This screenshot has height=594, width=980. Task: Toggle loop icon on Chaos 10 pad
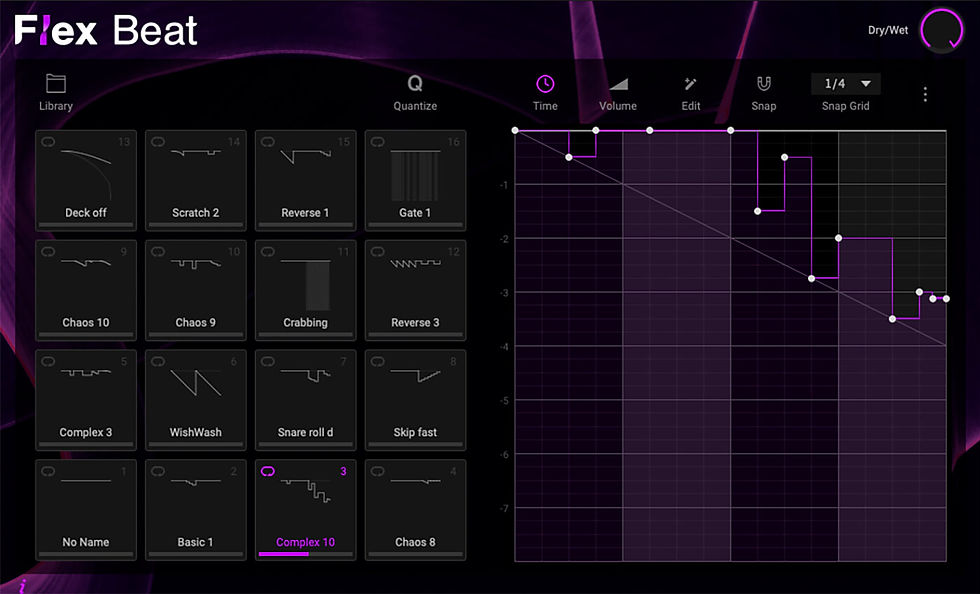(48, 252)
